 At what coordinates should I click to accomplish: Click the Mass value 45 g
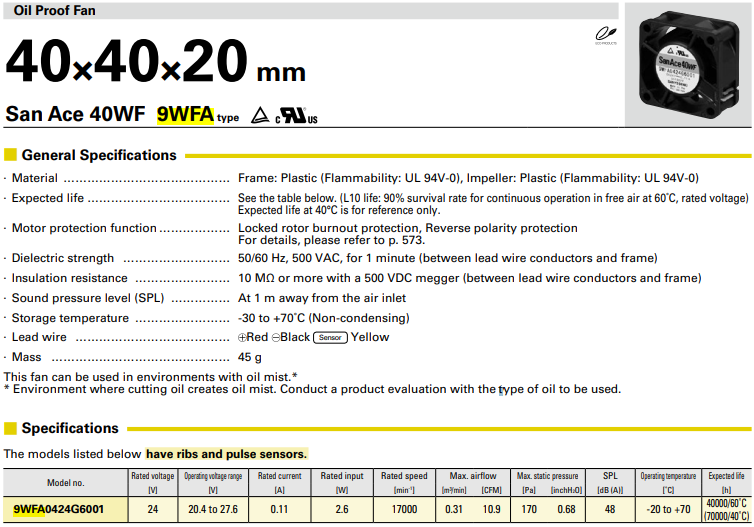(x=249, y=358)
